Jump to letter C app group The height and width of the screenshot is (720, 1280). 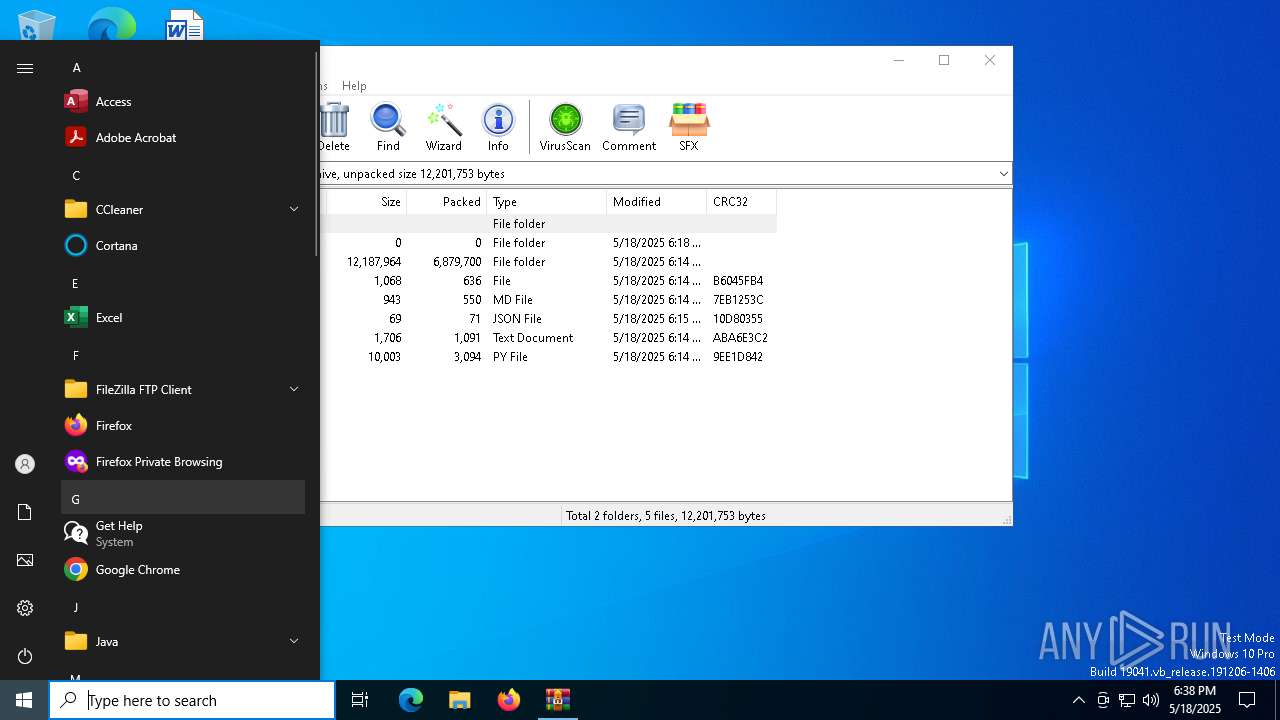183,175
